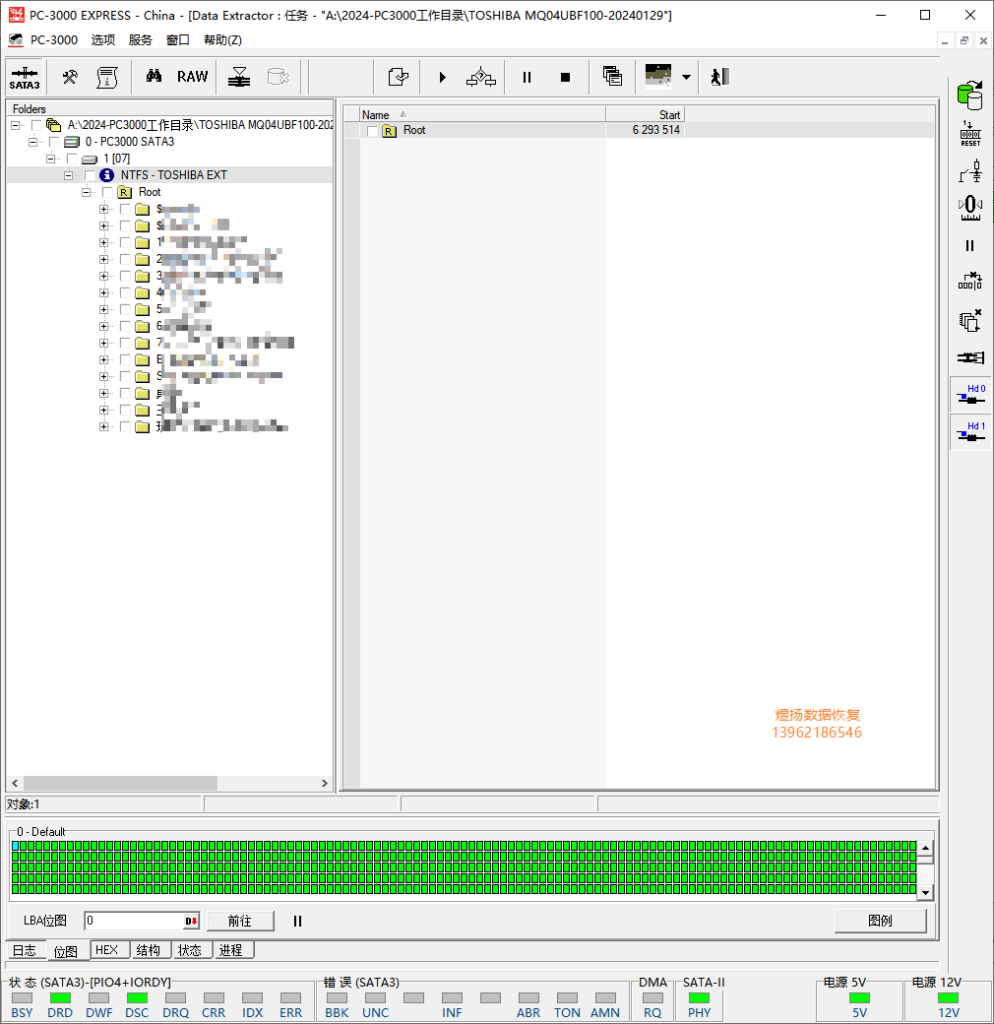Viewport: 994px width, 1024px height.
Task: Sort by the Start column header
Action: pos(645,114)
